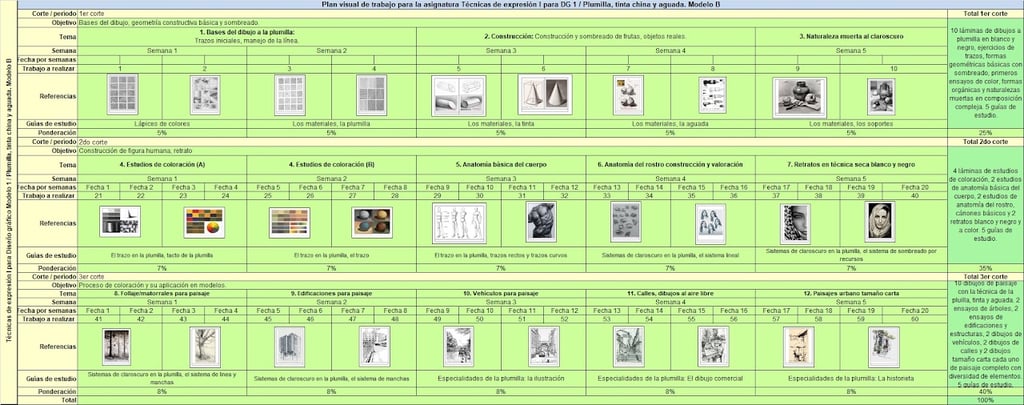This screenshot has width=1024, height=405.
Task: Click '8. Follaje/matorrales para paisaje' cell
Action: [162, 293]
